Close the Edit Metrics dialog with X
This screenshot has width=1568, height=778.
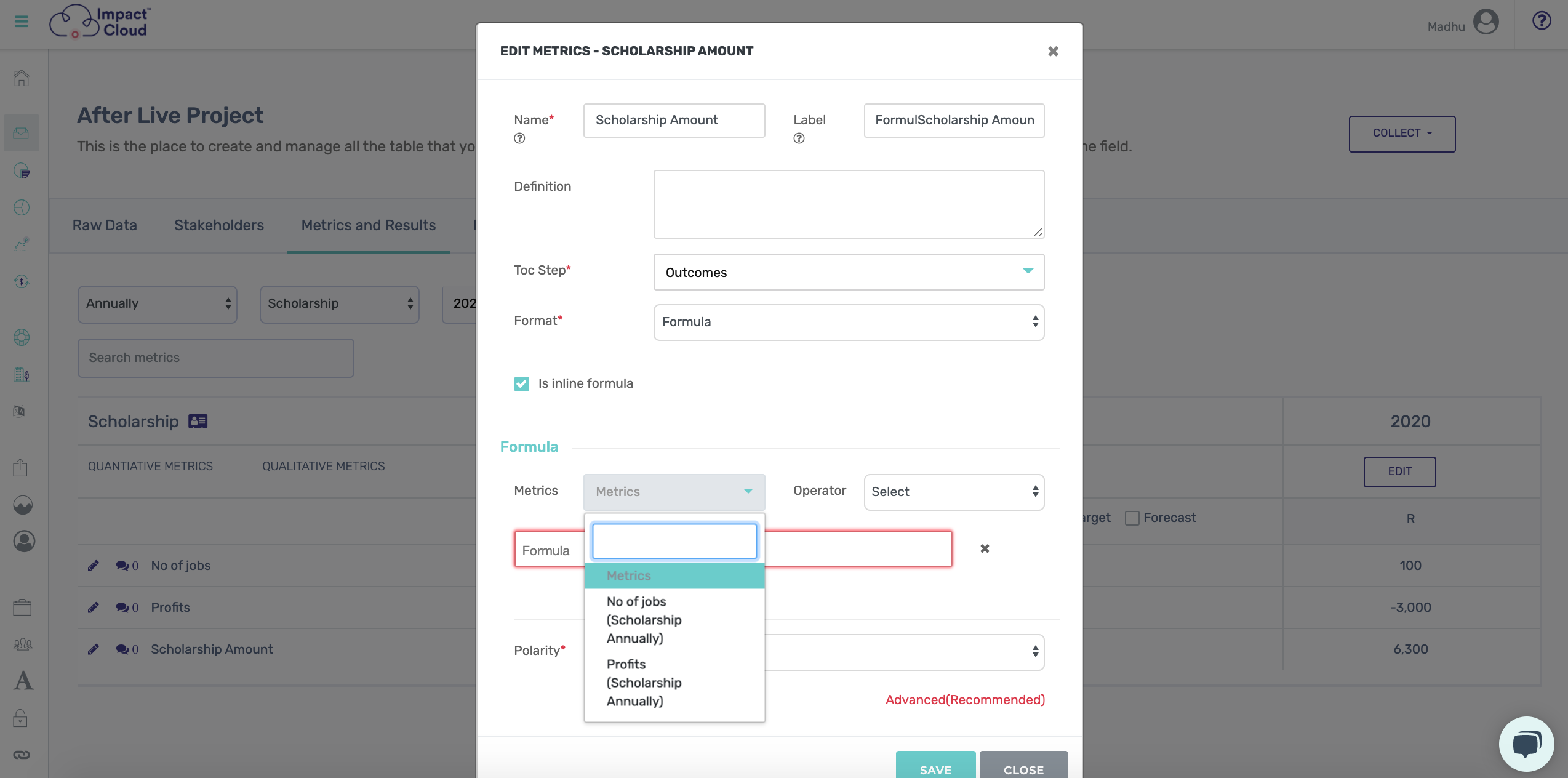(1053, 52)
